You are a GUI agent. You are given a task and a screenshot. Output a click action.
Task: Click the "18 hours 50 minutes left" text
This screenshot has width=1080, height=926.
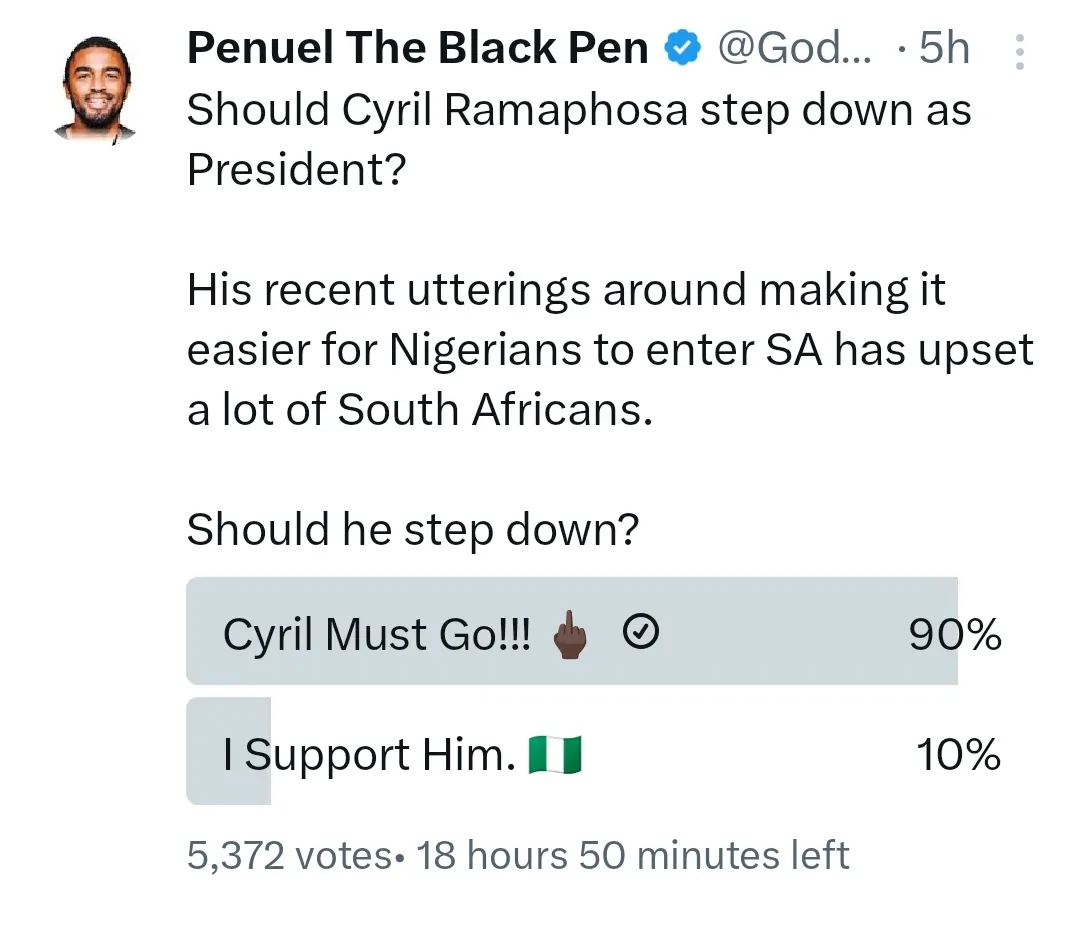point(632,856)
